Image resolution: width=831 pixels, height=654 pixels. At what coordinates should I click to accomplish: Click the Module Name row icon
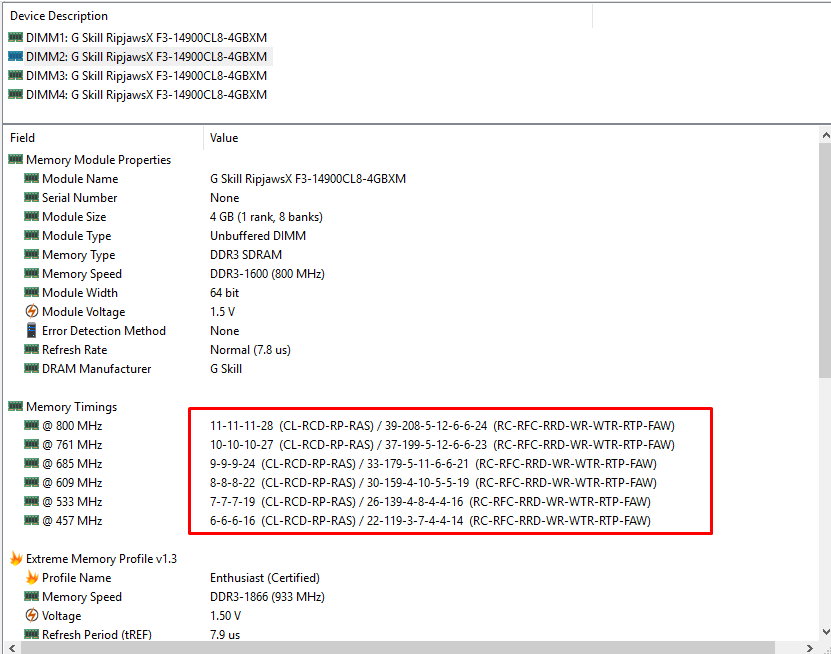[31, 178]
